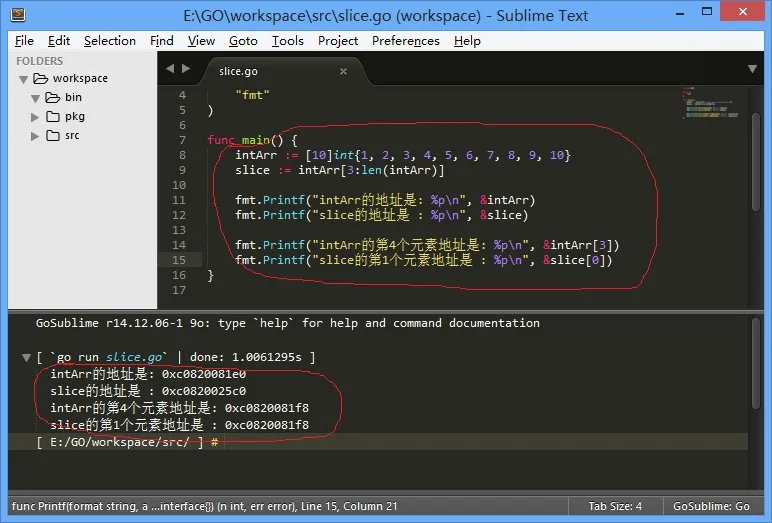Collapse the workspace folder arrow

(23, 79)
